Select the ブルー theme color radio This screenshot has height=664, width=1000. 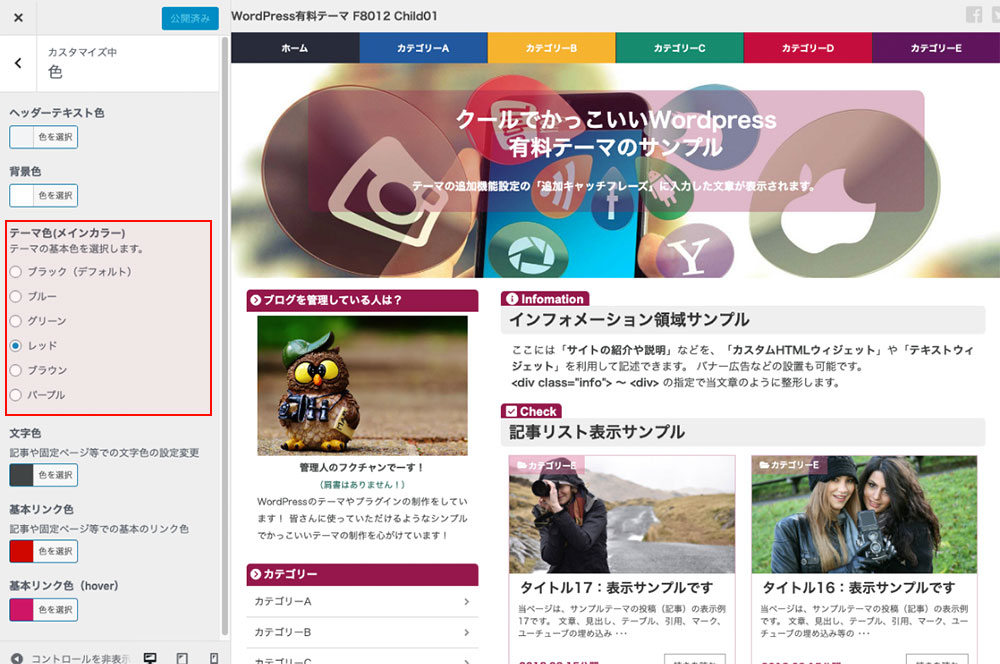tap(16, 297)
